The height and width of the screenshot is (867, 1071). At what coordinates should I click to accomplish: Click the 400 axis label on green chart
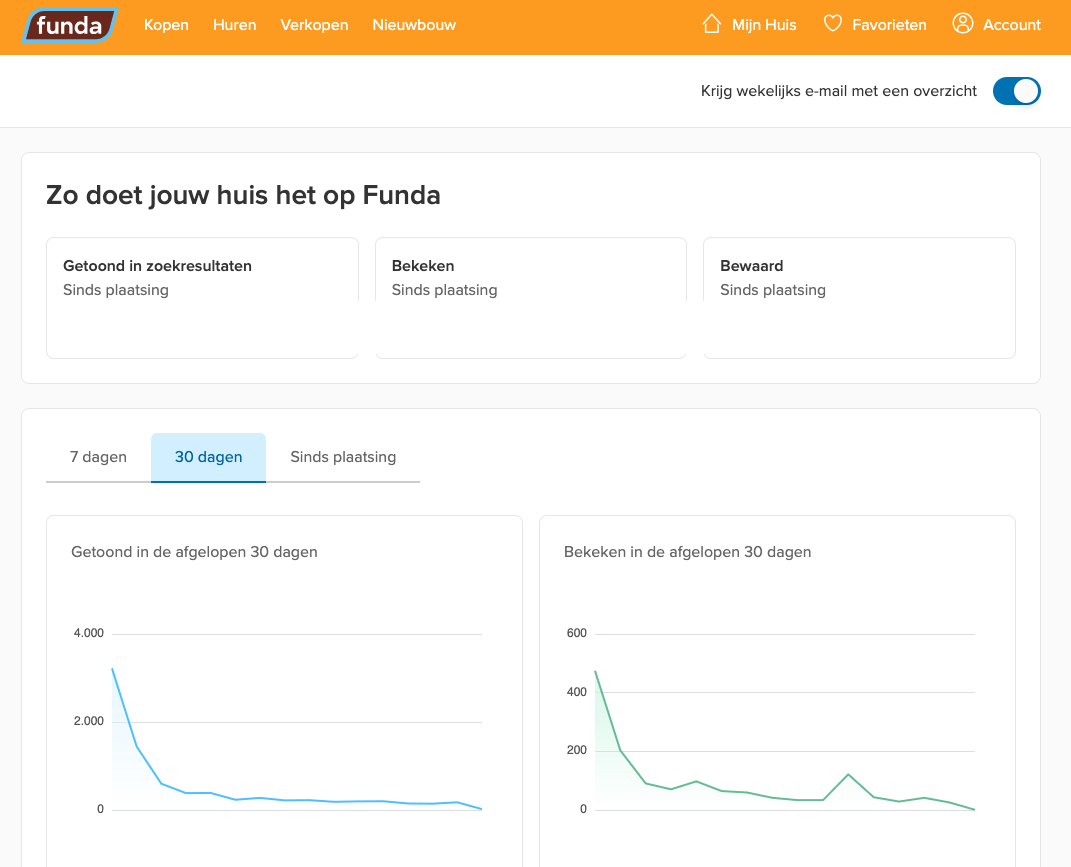click(x=576, y=692)
